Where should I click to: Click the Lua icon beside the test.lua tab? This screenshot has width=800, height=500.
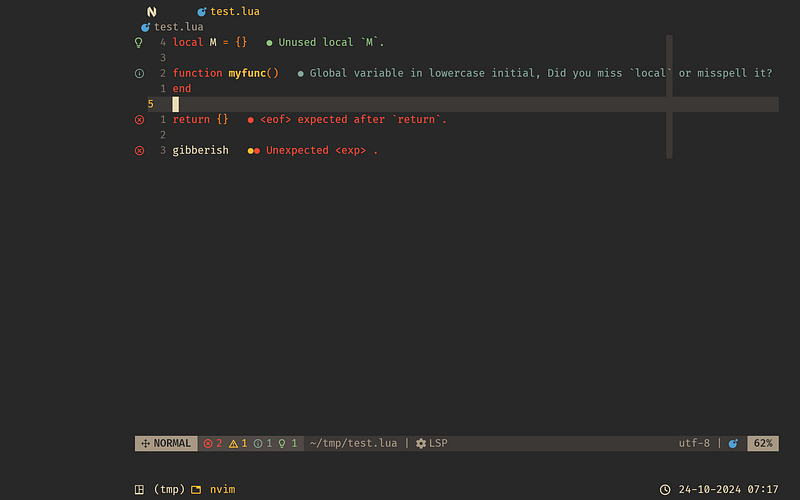tap(202, 12)
